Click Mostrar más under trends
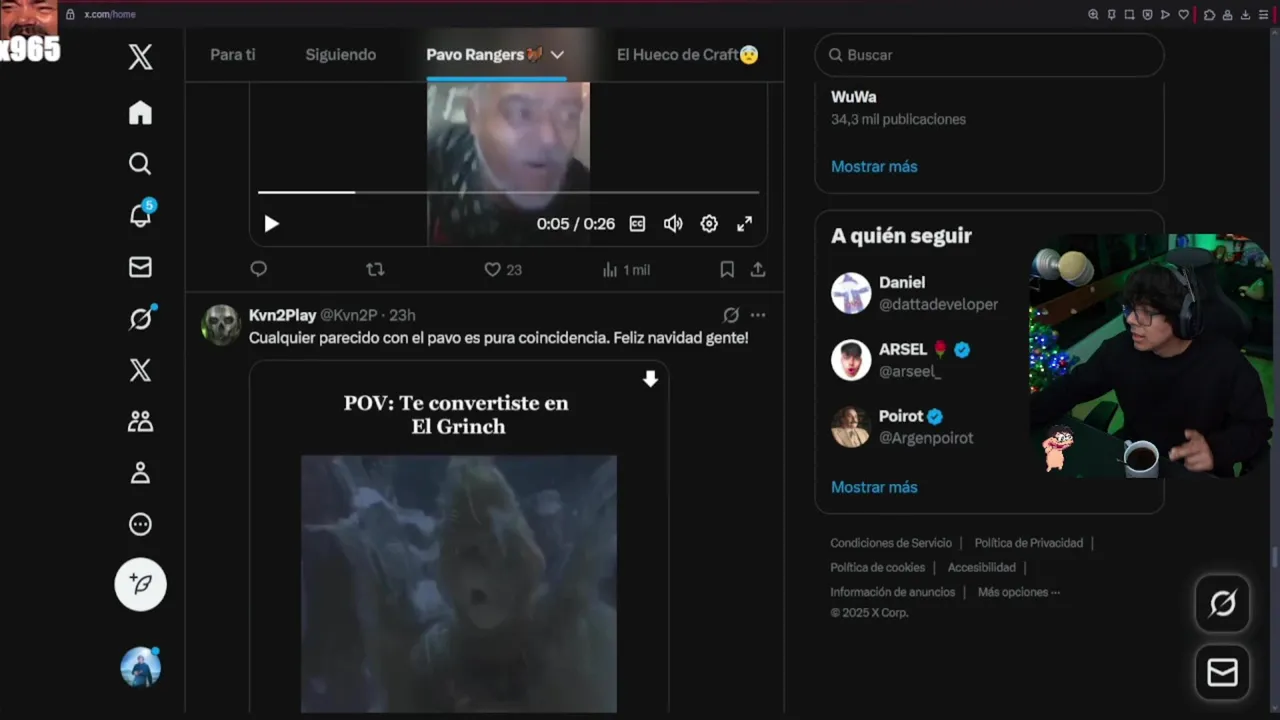 tap(874, 167)
